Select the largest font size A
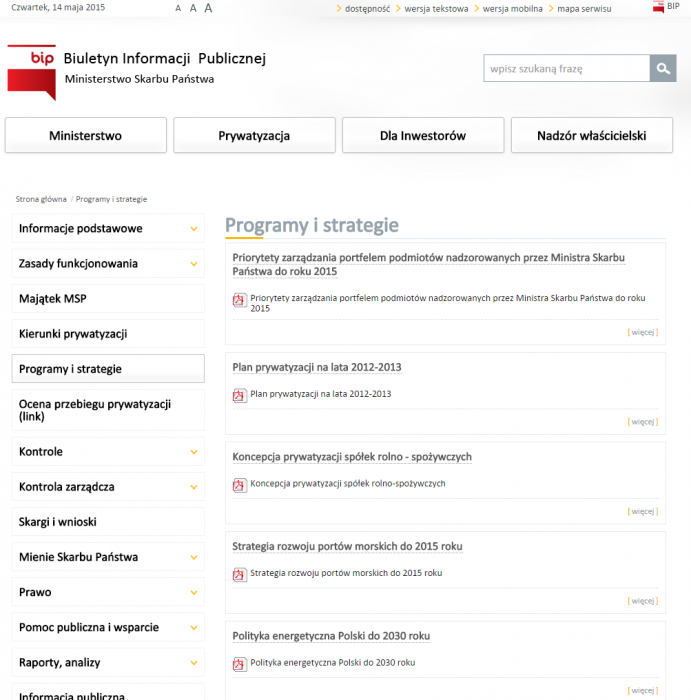The height and width of the screenshot is (700, 691). 208,8
